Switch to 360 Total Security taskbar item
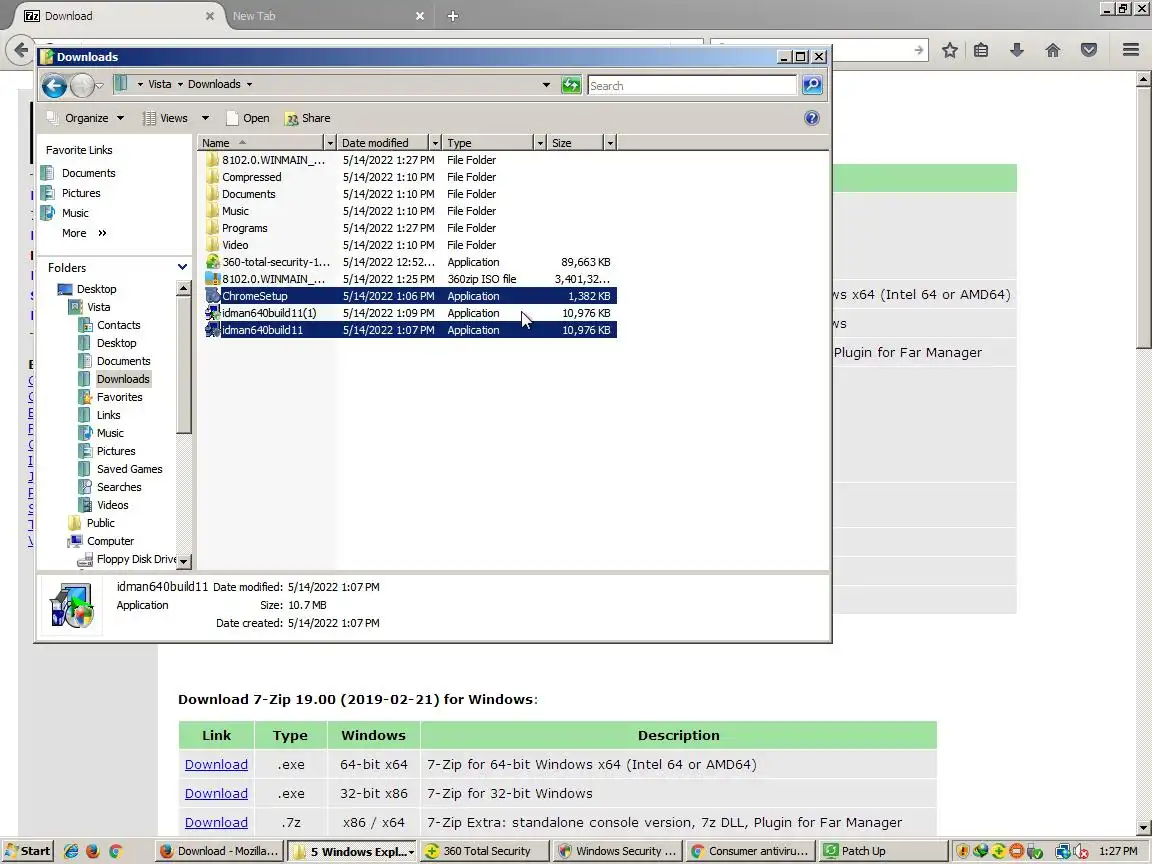Viewport: 1152px width, 864px height. [x=485, y=851]
